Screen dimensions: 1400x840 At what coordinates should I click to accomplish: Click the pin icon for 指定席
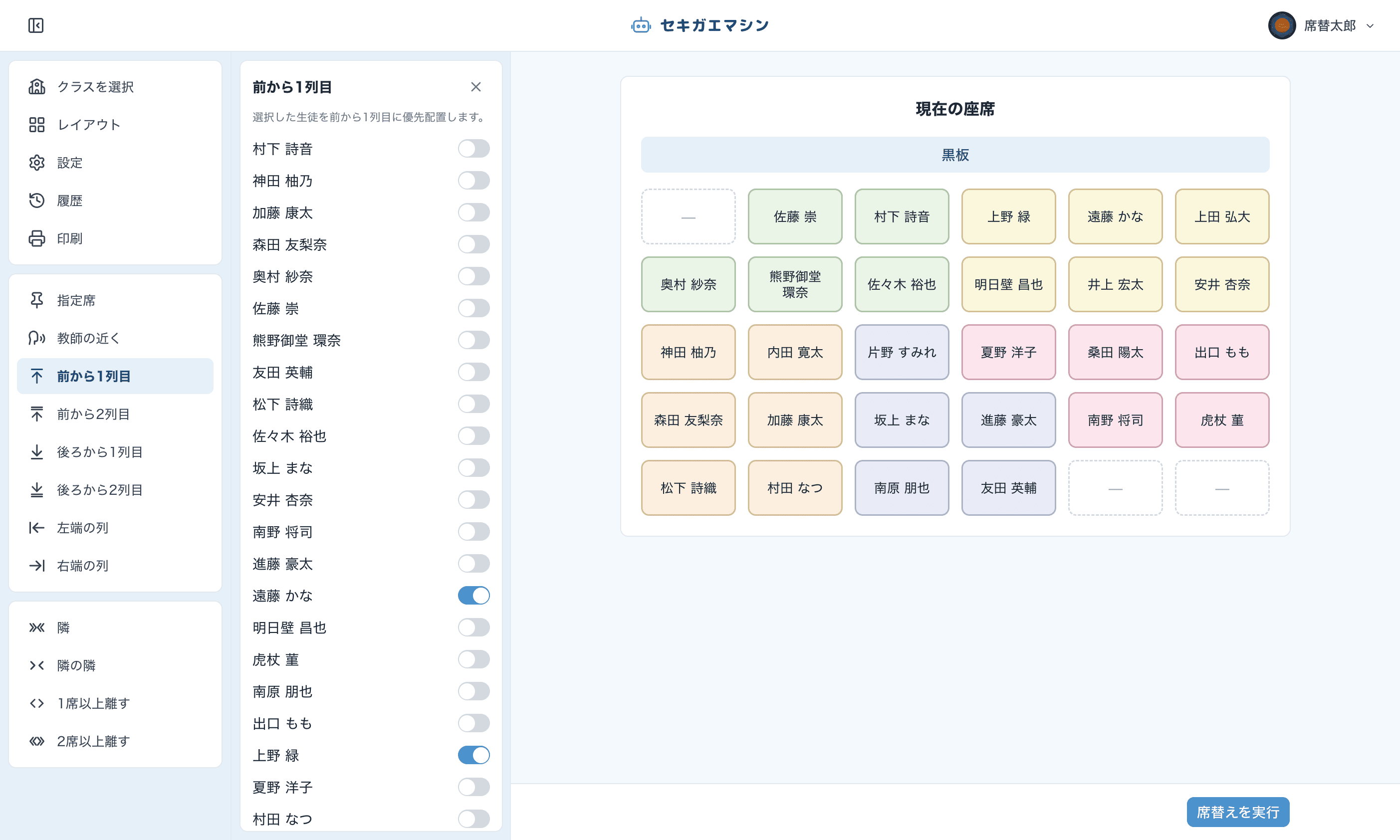click(37, 300)
